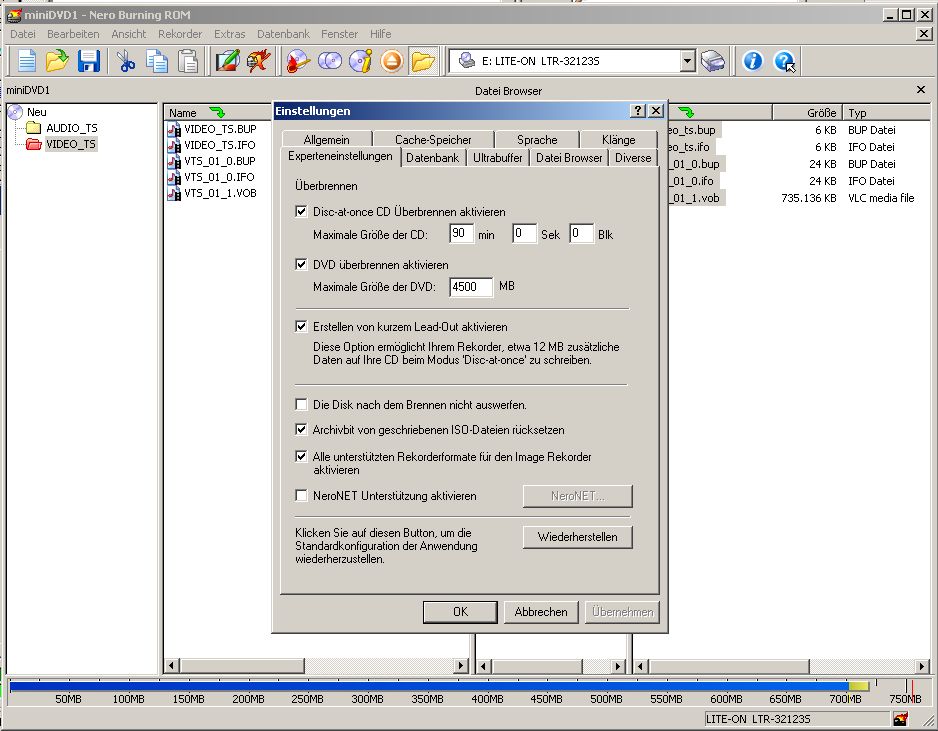Switch to the Datei Browser tab

tap(569, 158)
